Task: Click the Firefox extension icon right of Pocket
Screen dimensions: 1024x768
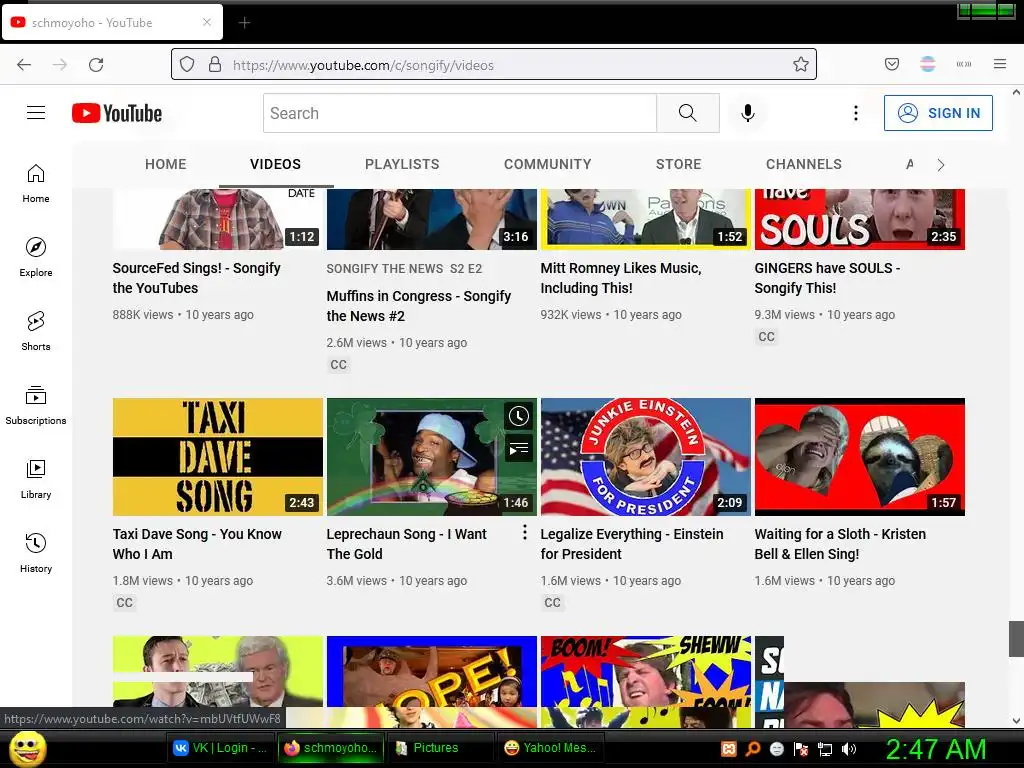Action: pyautogui.click(x=927, y=64)
